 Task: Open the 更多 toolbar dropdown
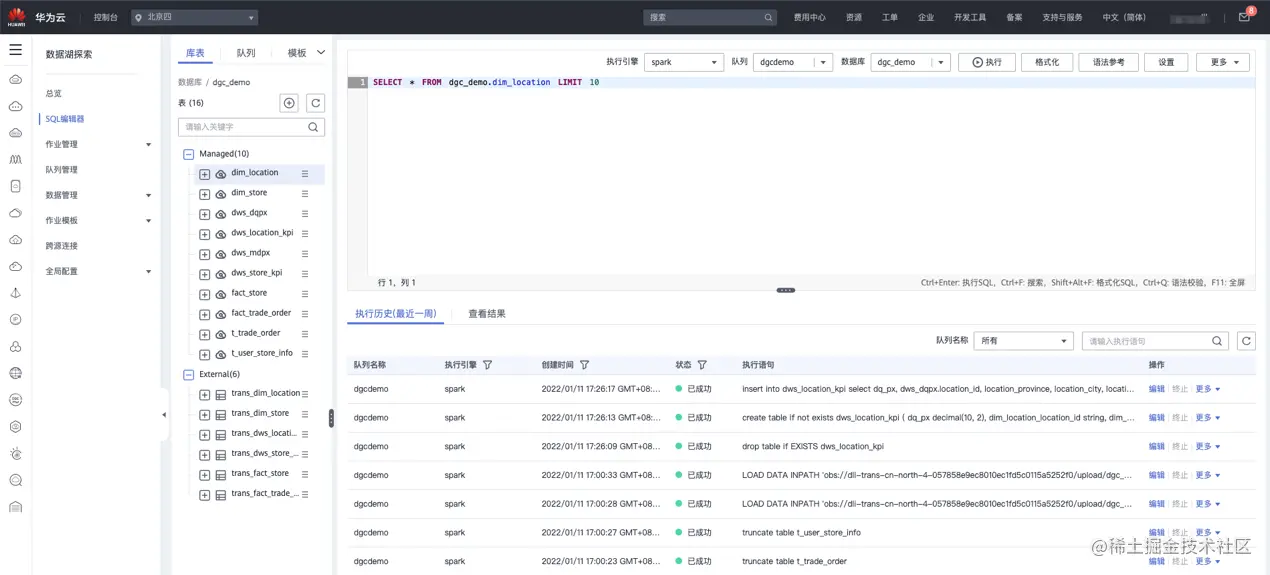click(1223, 62)
